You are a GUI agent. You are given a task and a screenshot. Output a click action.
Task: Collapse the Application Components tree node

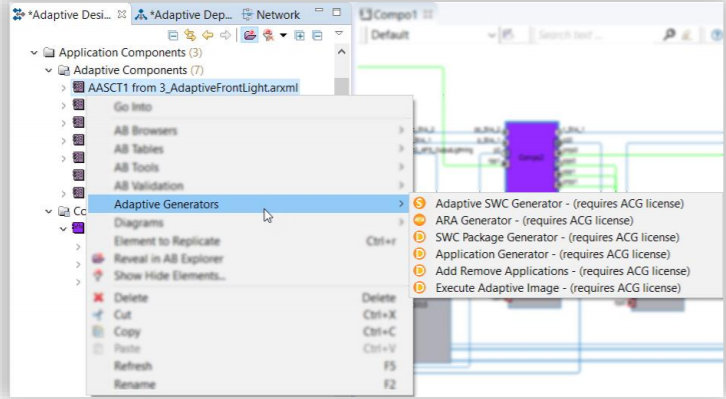[34, 53]
